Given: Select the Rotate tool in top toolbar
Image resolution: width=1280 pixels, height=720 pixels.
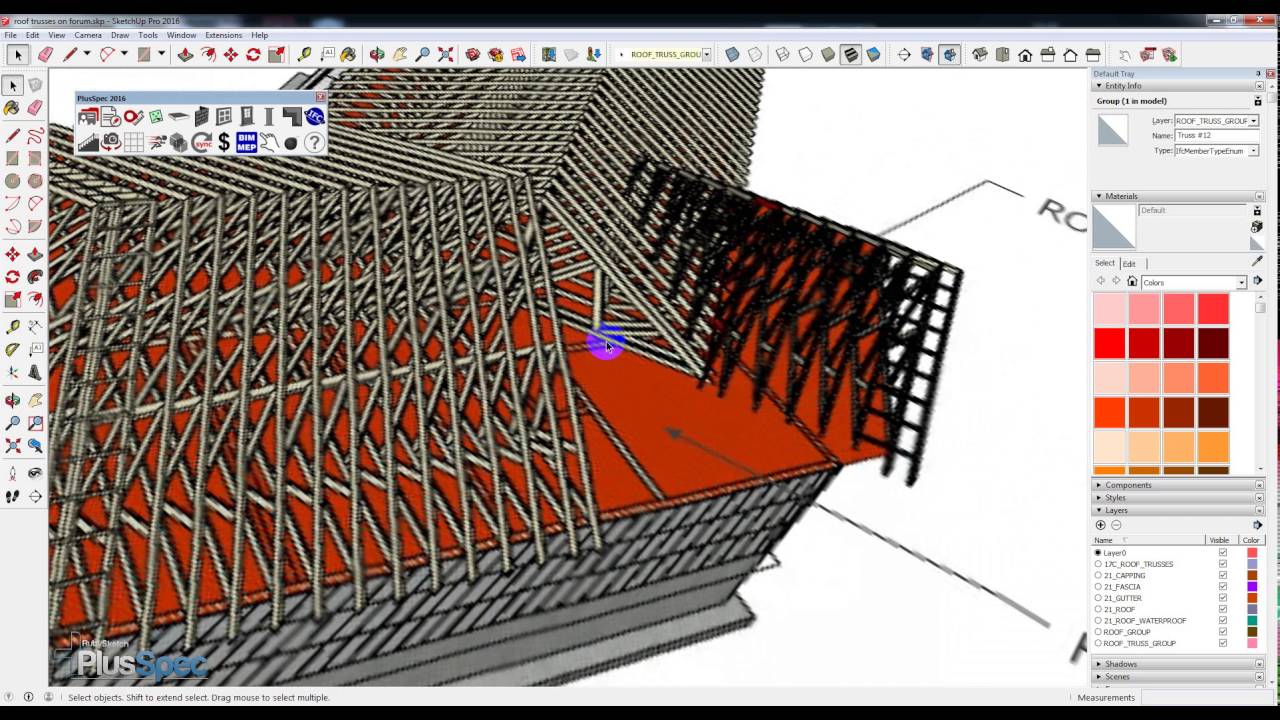Looking at the screenshot, I should [x=253, y=55].
